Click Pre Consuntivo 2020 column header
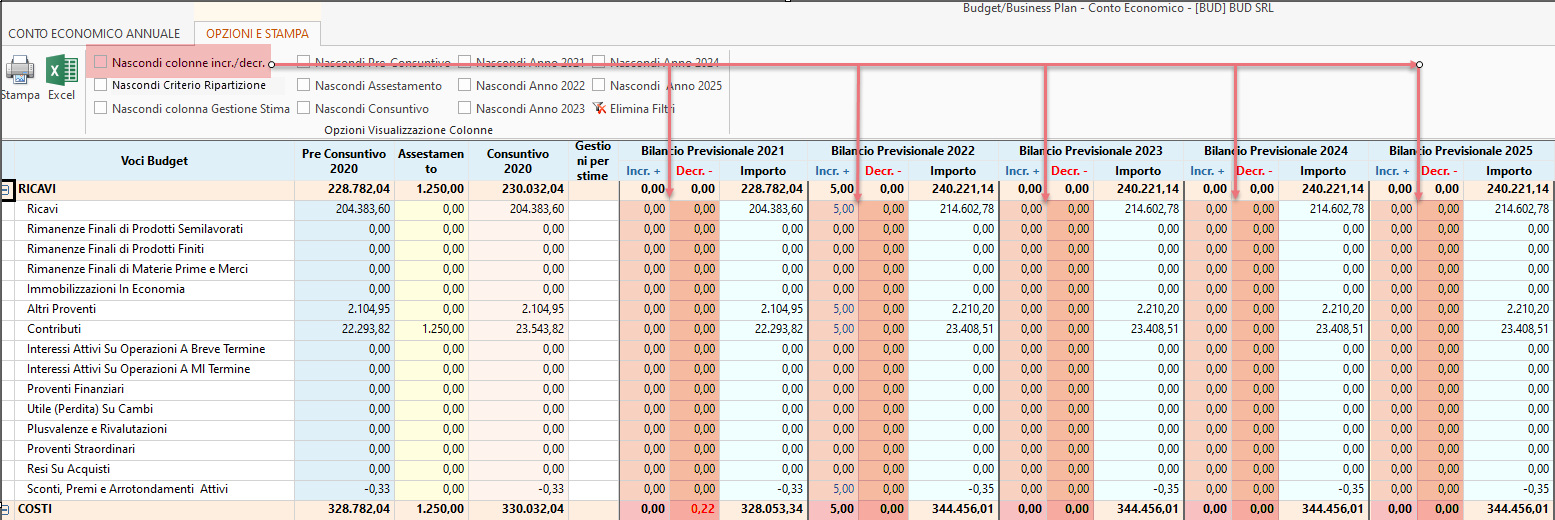Image resolution: width=1555 pixels, height=520 pixels. click(x=344, y=161)
